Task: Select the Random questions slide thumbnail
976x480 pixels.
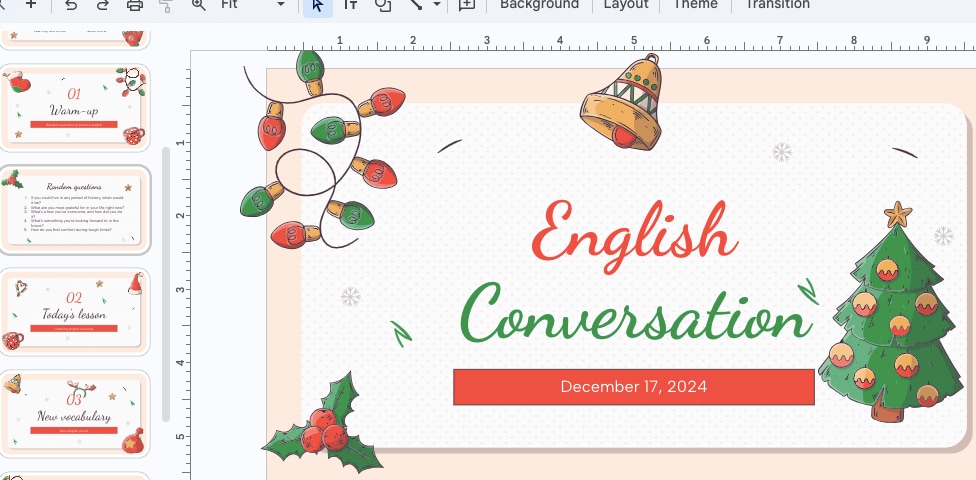Action: click(x=75, y=210)
